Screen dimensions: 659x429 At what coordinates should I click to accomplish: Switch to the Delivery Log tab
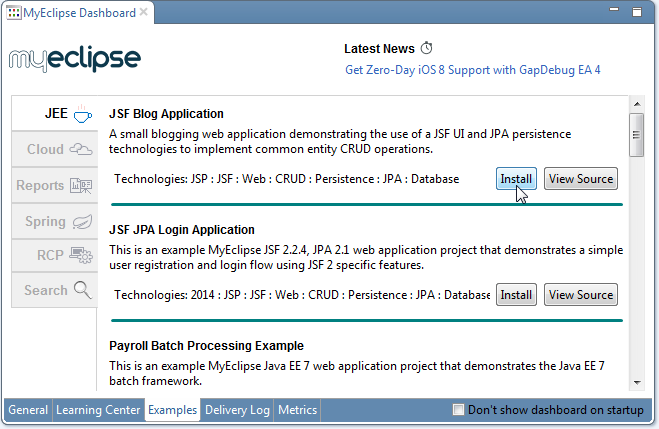pos(237,410)
